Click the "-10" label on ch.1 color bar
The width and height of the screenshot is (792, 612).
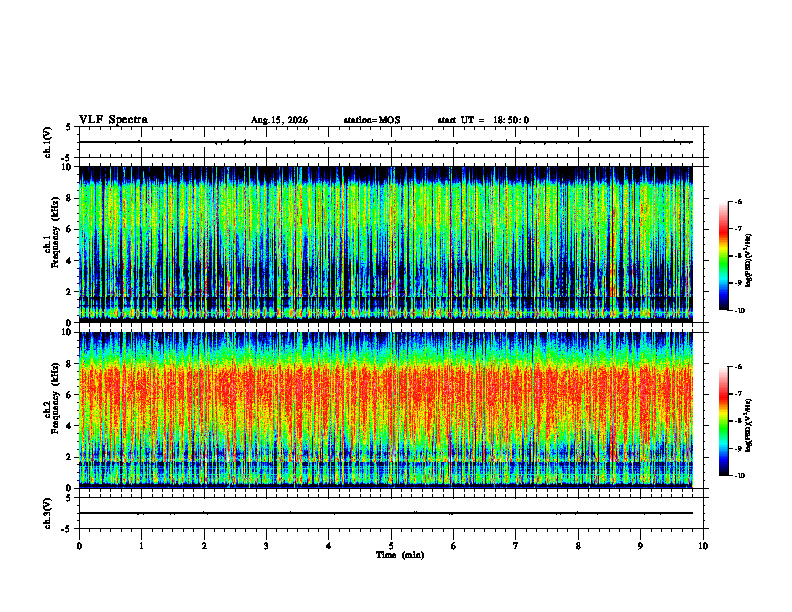(x=740, y=311)
